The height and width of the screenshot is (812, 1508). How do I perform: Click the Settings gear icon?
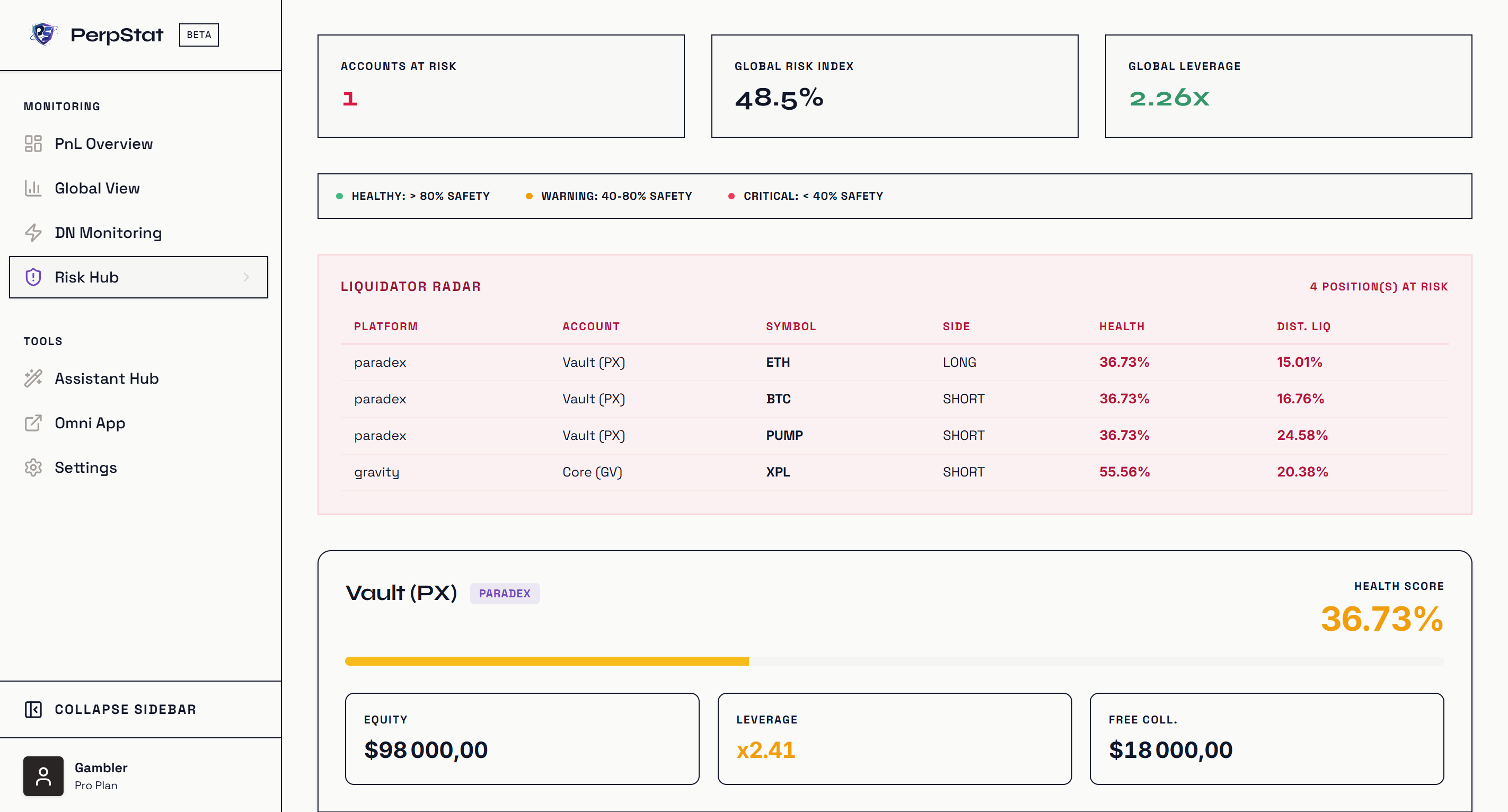click(33, 467)
